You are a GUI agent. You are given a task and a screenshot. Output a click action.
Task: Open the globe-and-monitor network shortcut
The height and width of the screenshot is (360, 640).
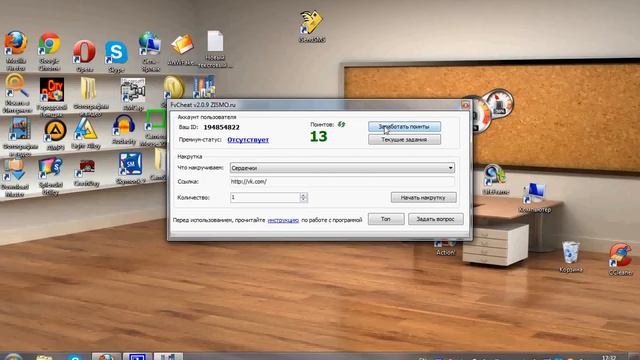point(149,44)
